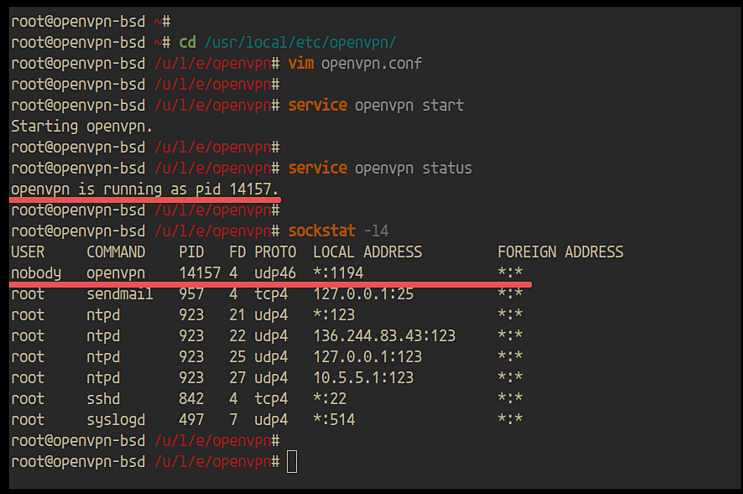
Task: Click the 10.5.5.1:123 address
Action: coord(363,378)
